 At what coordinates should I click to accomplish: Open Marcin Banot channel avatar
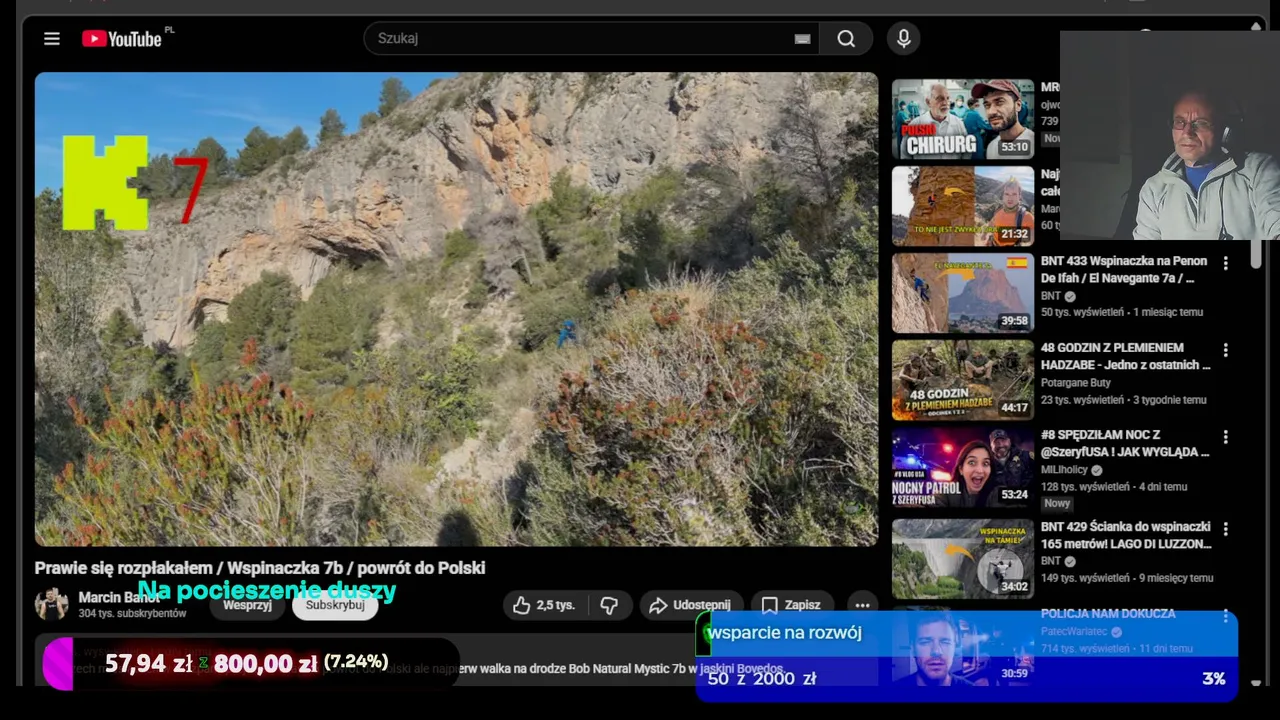click(52, 604)
